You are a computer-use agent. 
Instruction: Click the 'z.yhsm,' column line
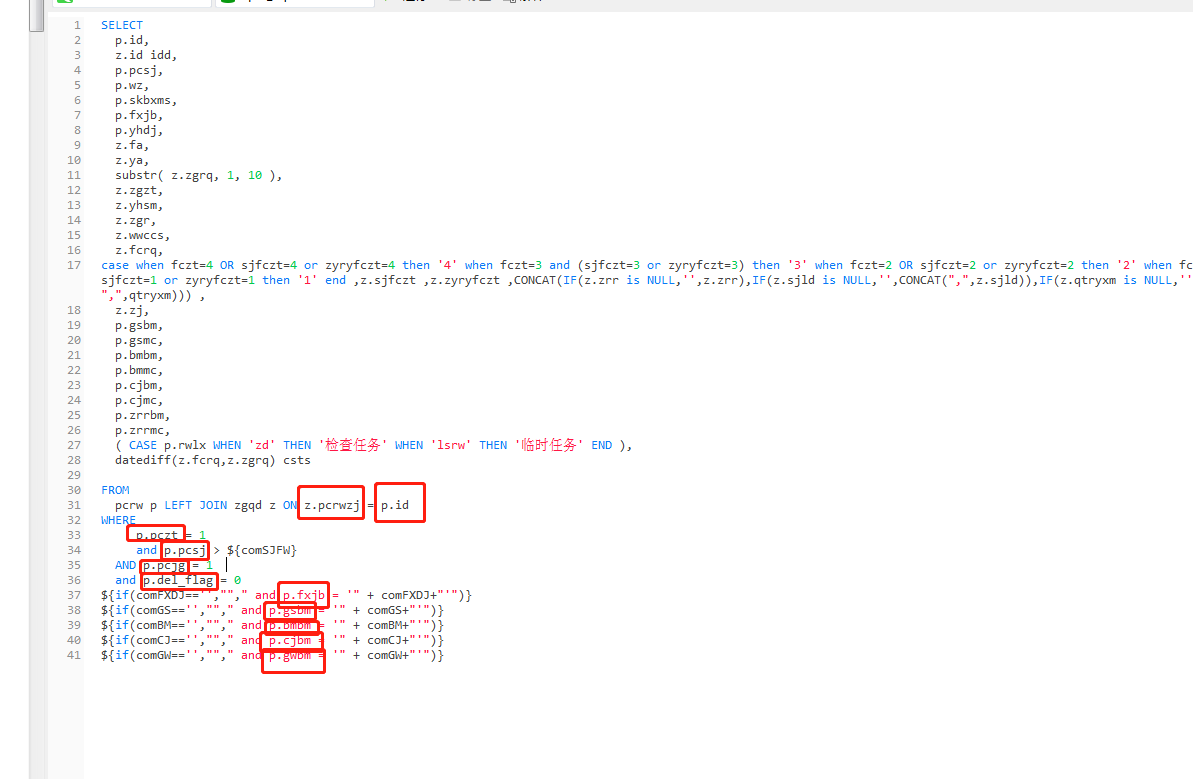(x=139, y=205)
